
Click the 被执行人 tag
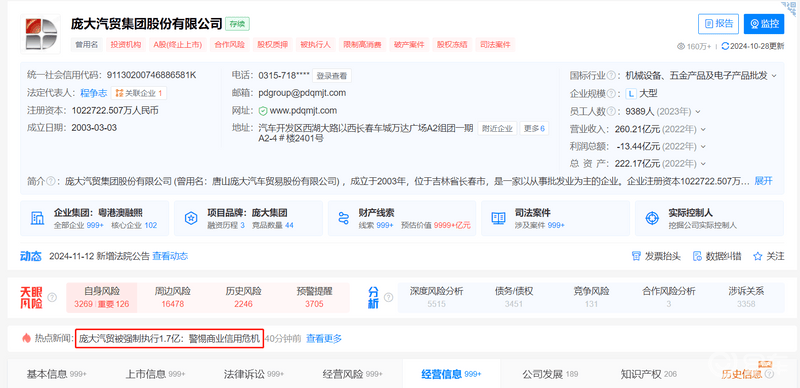315,45
